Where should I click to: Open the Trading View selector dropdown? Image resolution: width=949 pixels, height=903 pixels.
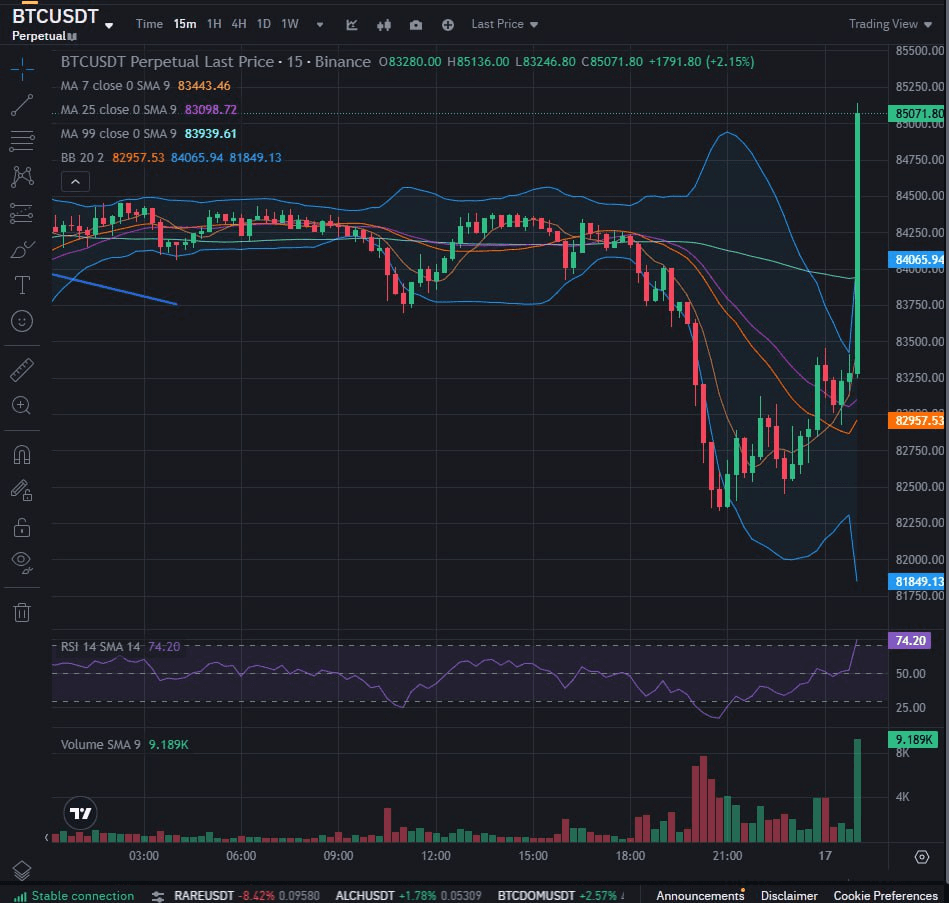pyautogui.click(x=890, y=24)
